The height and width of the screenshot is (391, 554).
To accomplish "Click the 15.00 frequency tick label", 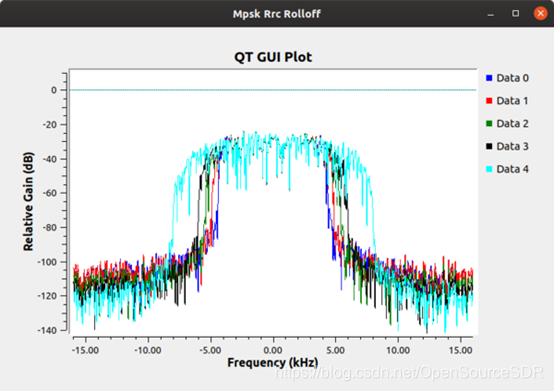I will coord(460,350).
